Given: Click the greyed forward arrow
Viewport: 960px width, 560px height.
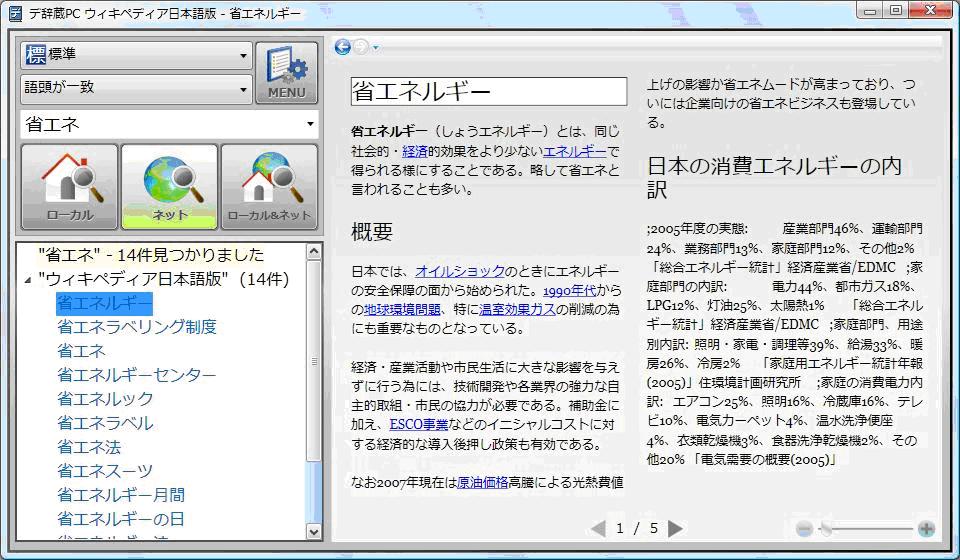Looking at the screenshot, I should click(x=361, y=47).
